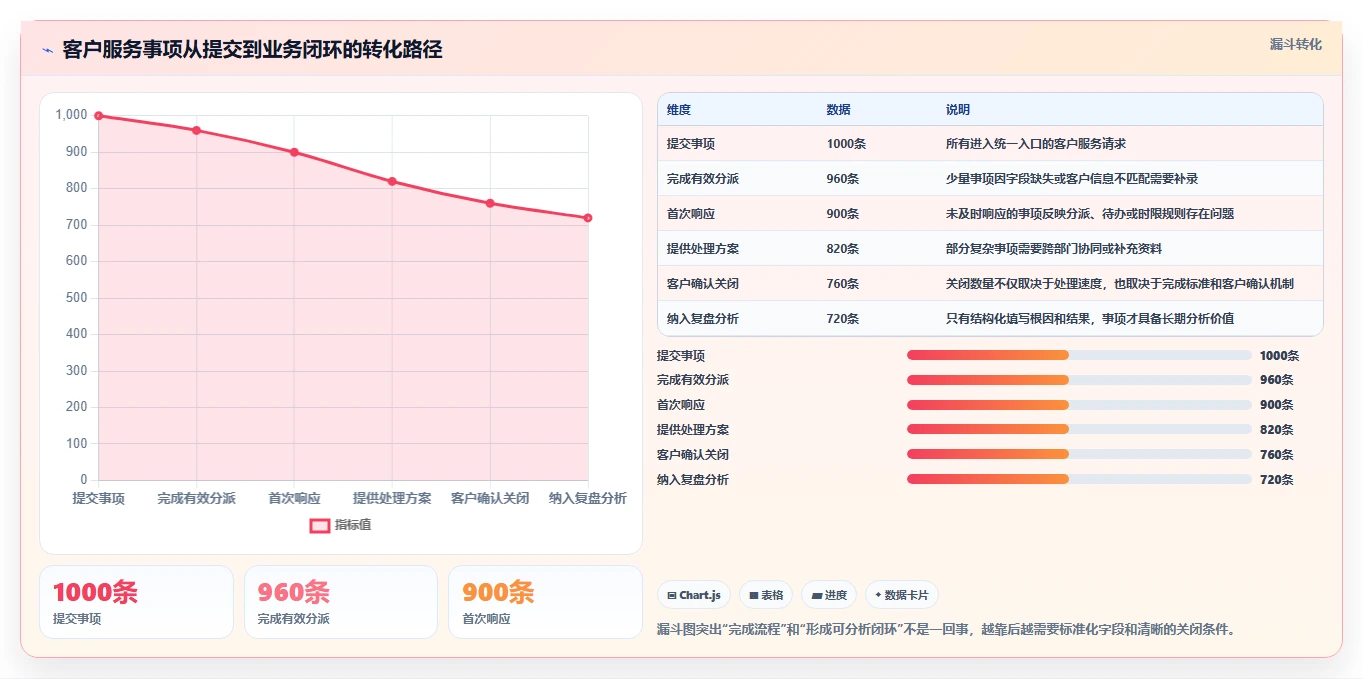This screenshot has height=679, width=1363.
Task: Select the 纳入复盘分析 chart data point
Action: tap(588, 218)
